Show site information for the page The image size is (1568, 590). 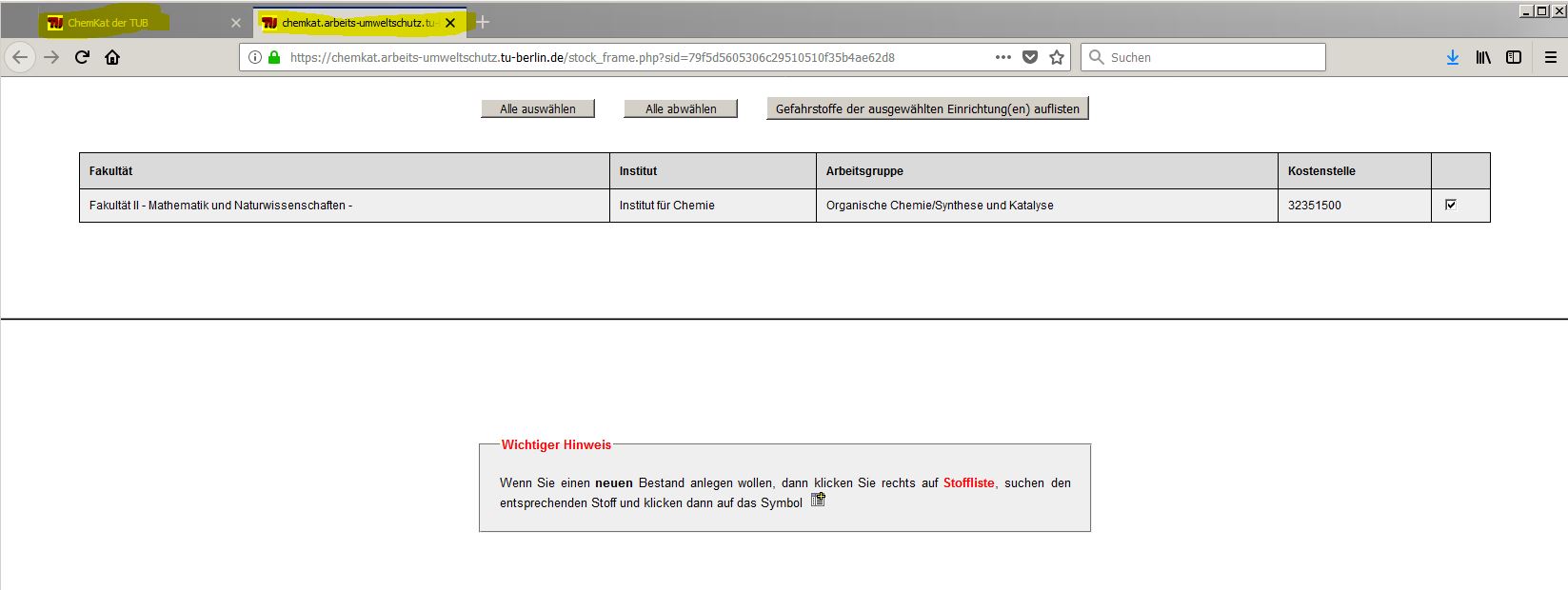coord(254,57)
